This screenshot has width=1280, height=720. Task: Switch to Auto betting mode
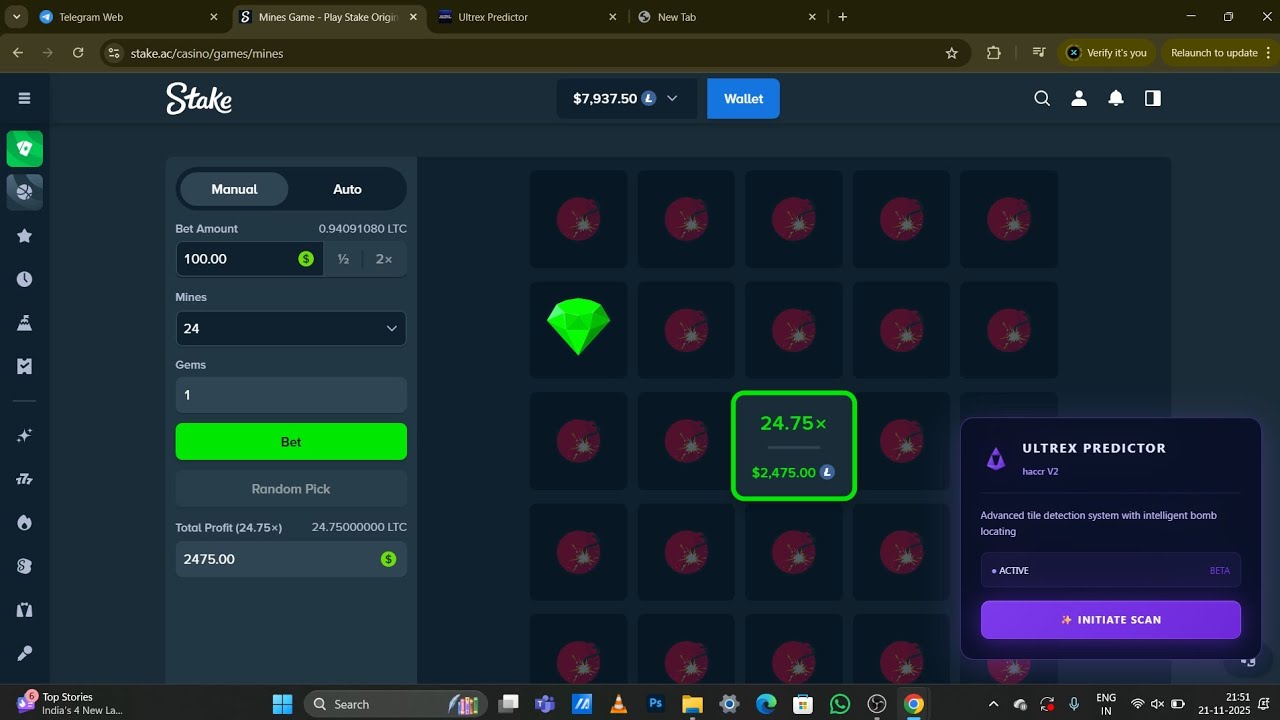(347, 189)
